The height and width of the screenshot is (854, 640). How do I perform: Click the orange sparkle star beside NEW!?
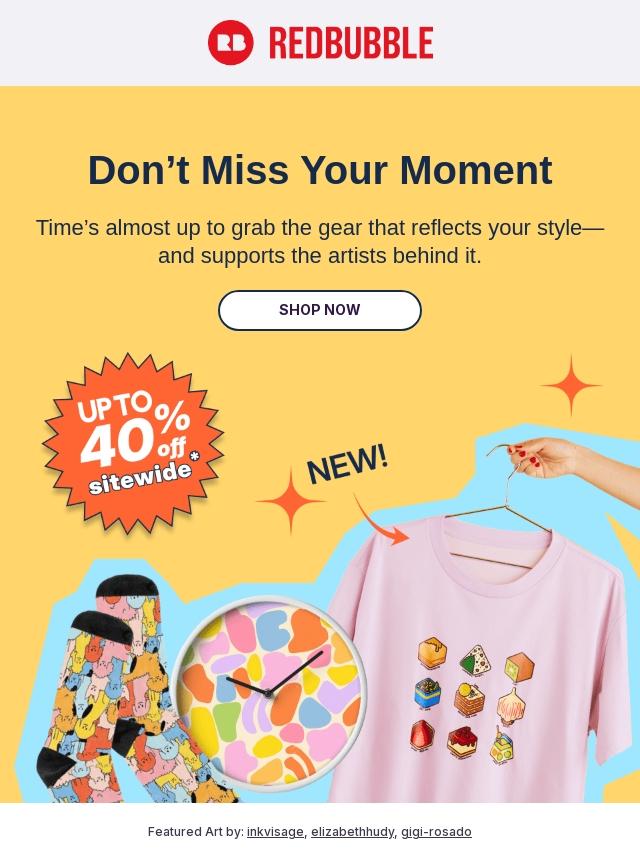click(x=290, y=501)
